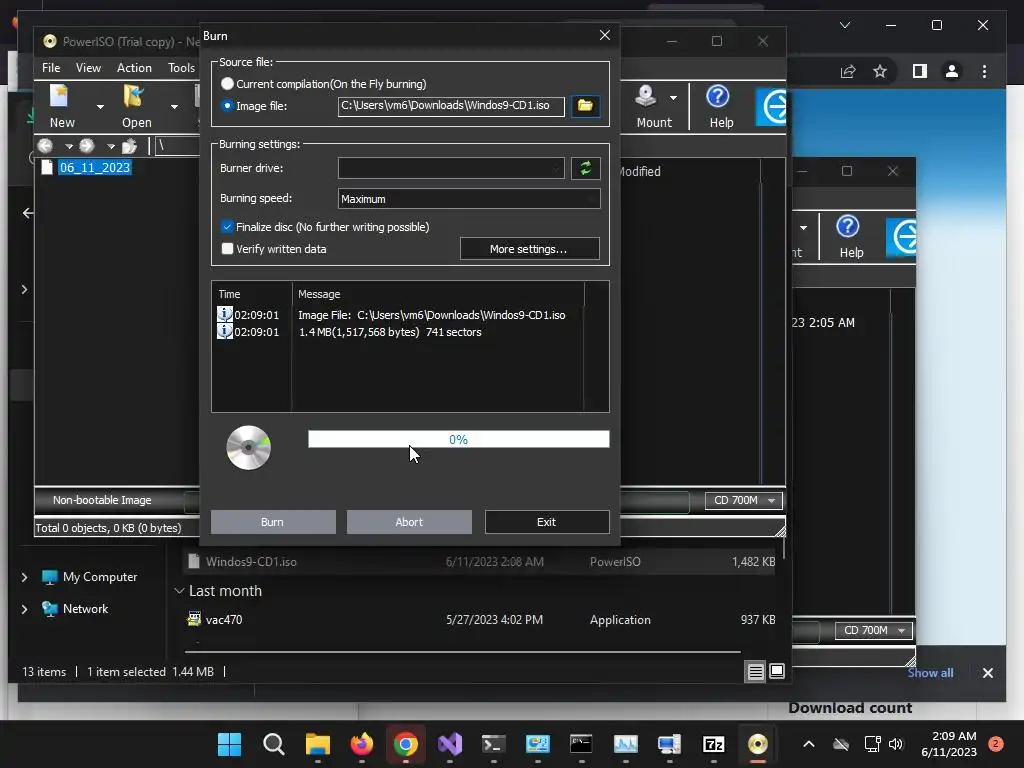Open Burner drive dropdown
The image size is (1024, 768).
point(451,168)
